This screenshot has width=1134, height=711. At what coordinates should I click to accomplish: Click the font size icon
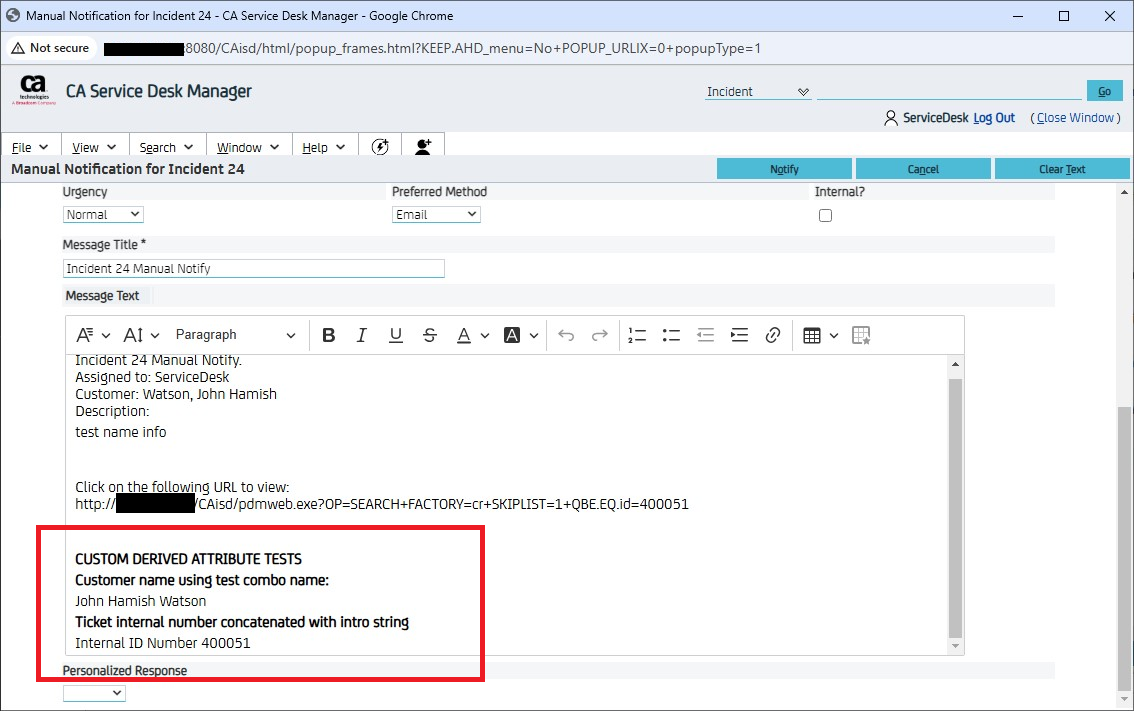click(x=133, y=335)
